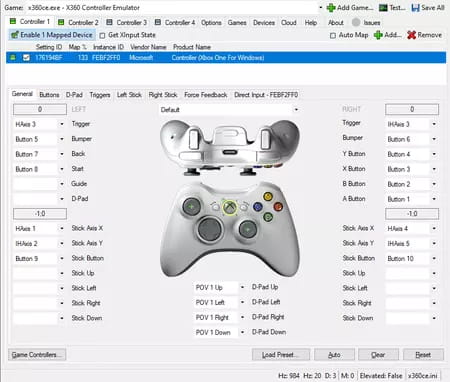Screen dimensions: 450x382
Task: Click the green plus Add device icon
Action: pyautogui.click(x=378, y=35)
